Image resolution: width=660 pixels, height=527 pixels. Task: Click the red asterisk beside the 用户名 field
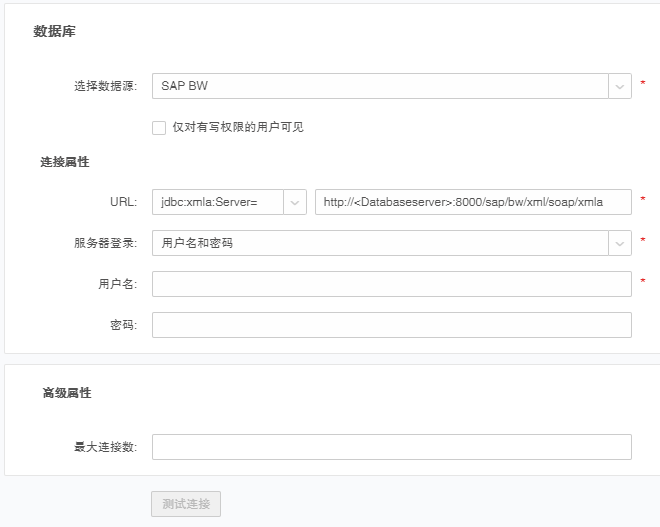(x=643, y=284)
